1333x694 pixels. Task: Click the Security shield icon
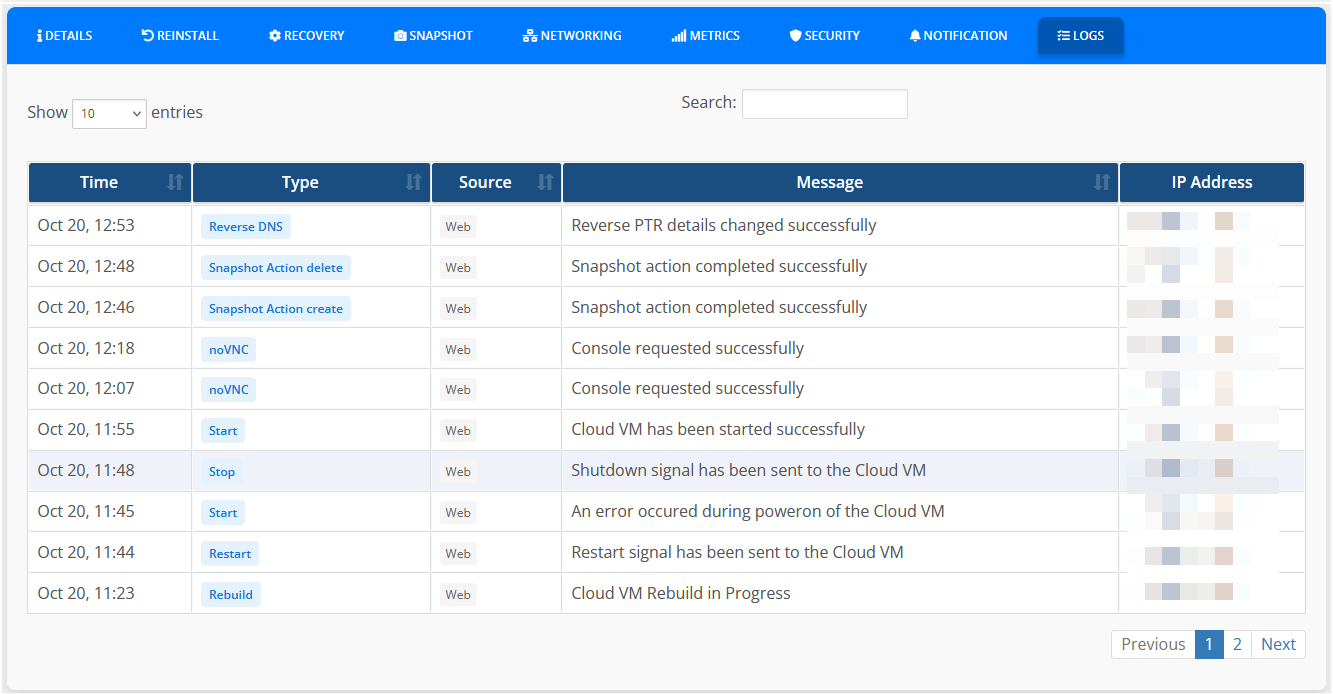pyautogui.click(x=797, y=35)
